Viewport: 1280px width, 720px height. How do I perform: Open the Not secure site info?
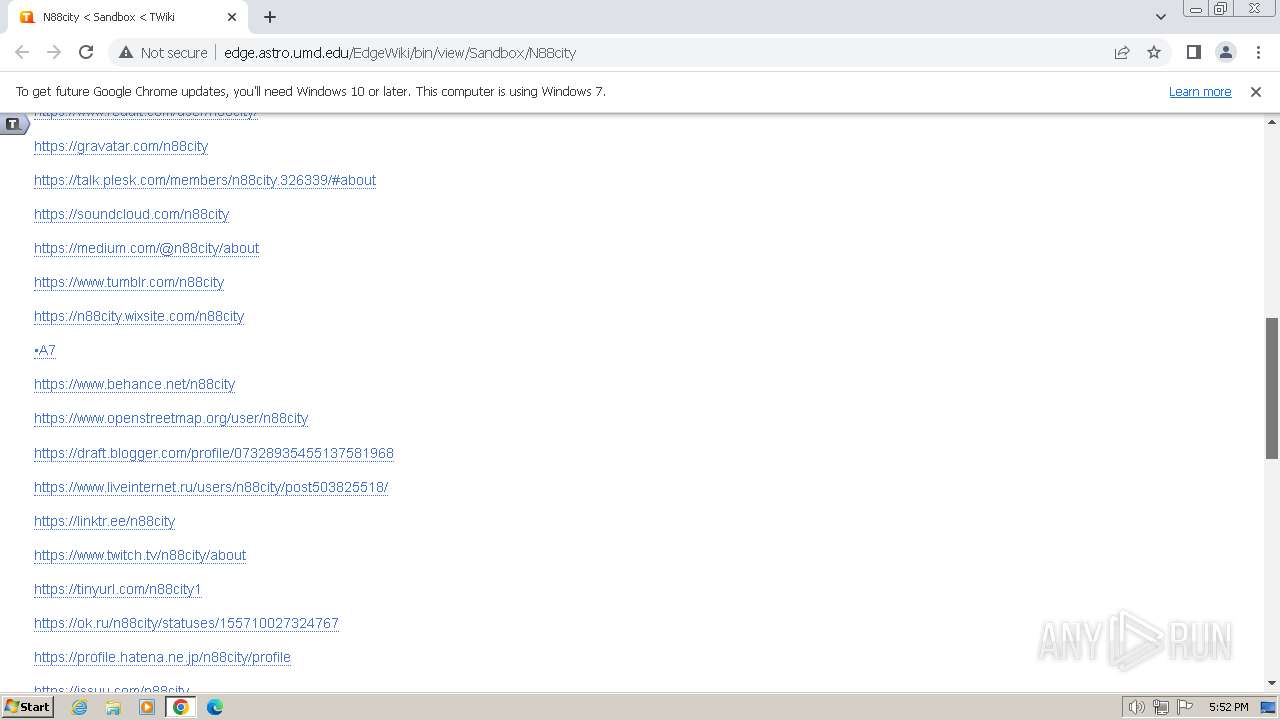tap(163, 52)
